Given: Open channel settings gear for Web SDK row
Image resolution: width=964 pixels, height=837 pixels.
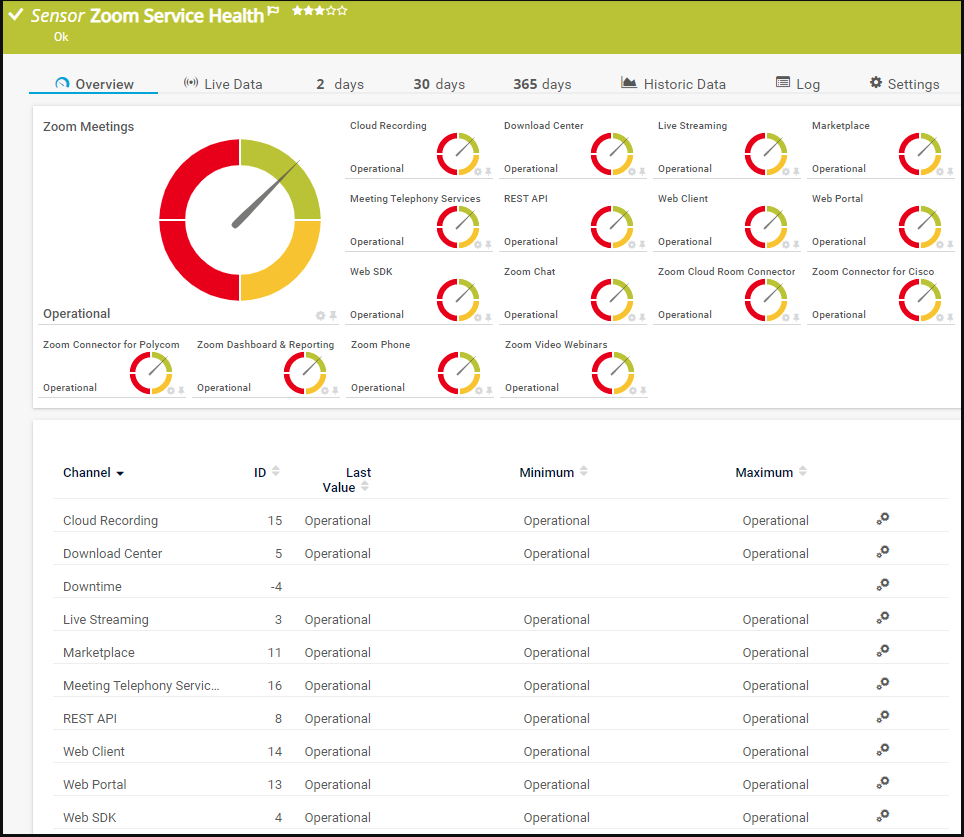Looking at the screenshot, I should (883, 815).
